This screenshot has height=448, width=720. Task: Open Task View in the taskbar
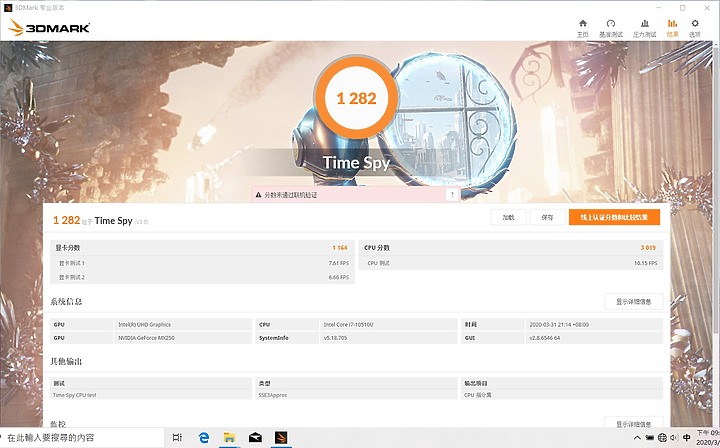177,437
